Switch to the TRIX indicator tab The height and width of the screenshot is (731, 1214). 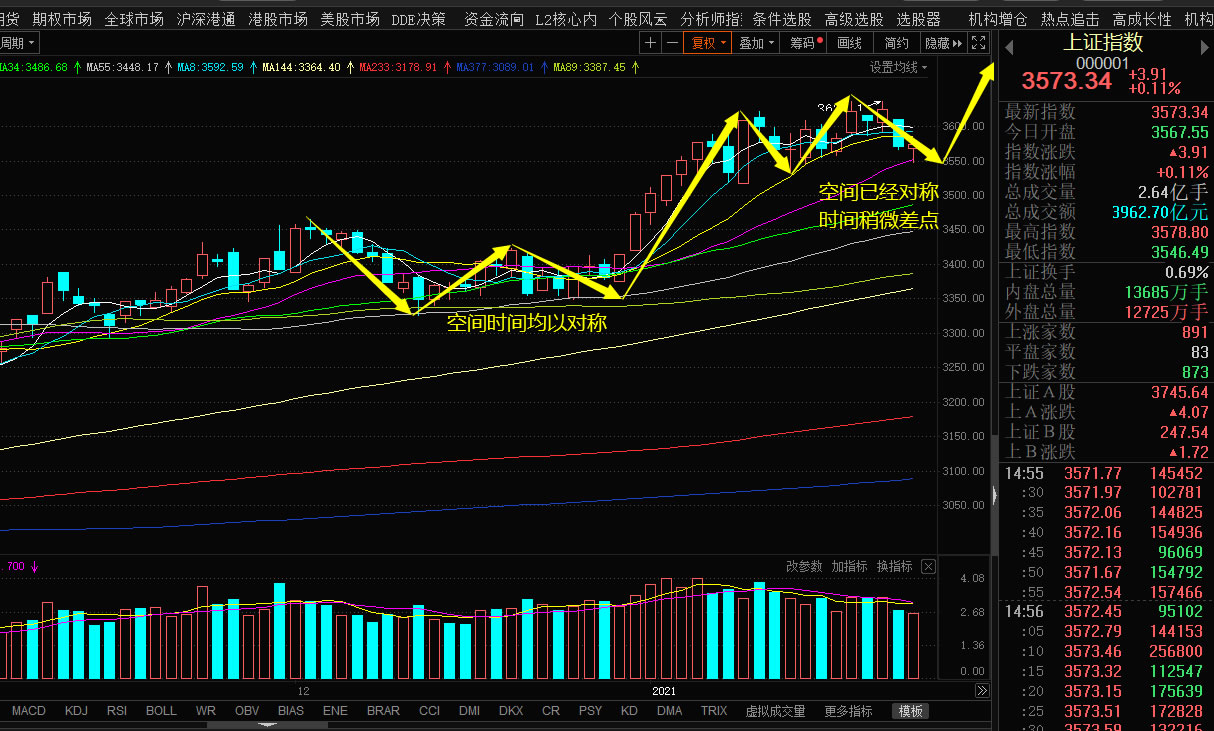click(x=714, y=711)
